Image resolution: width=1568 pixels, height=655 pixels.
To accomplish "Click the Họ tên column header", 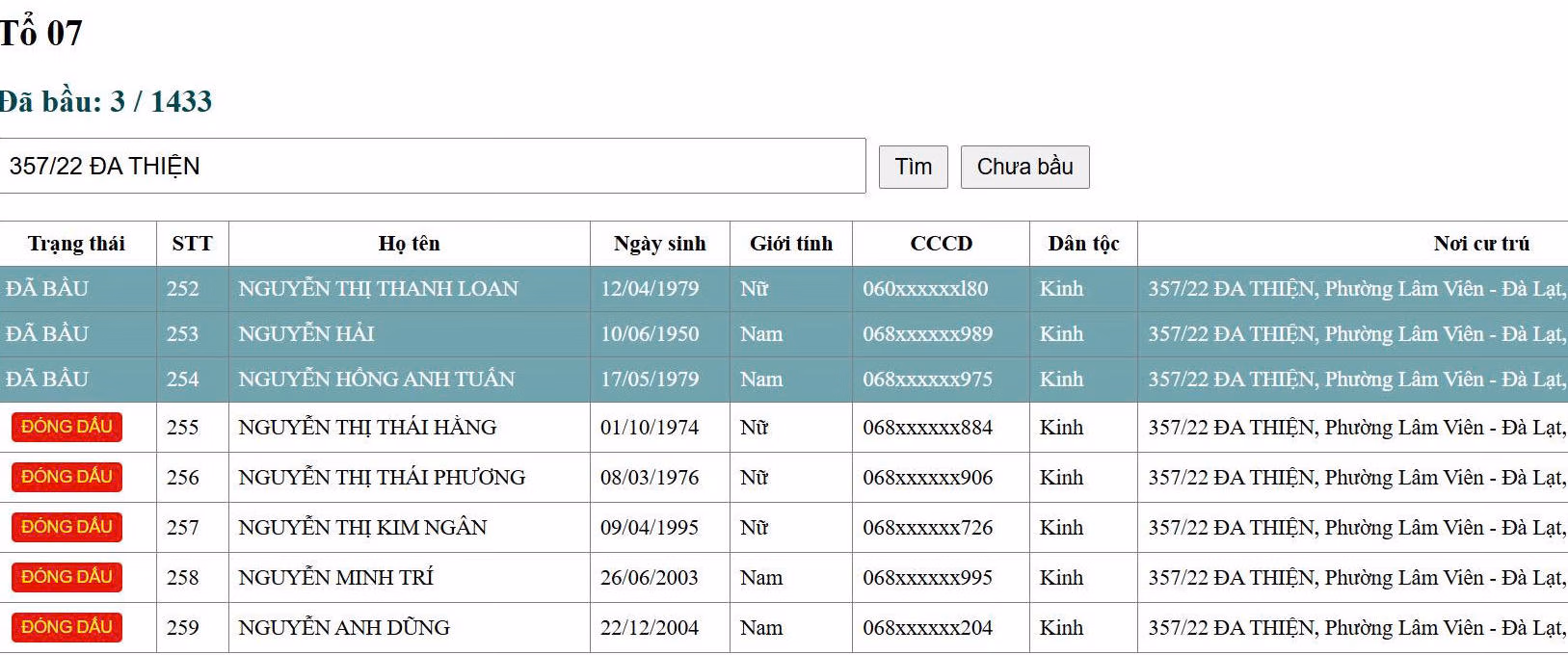I will [x=409, y=244].
